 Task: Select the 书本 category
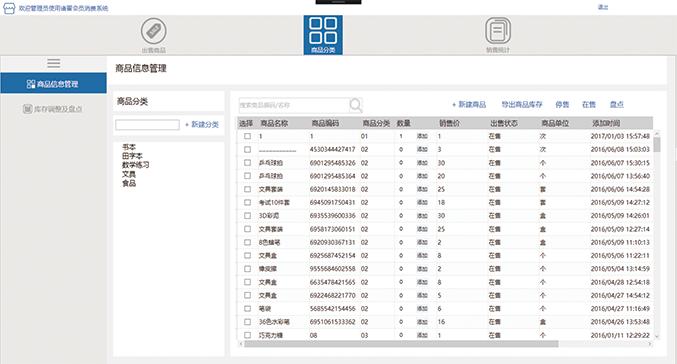tap(129, 147)
